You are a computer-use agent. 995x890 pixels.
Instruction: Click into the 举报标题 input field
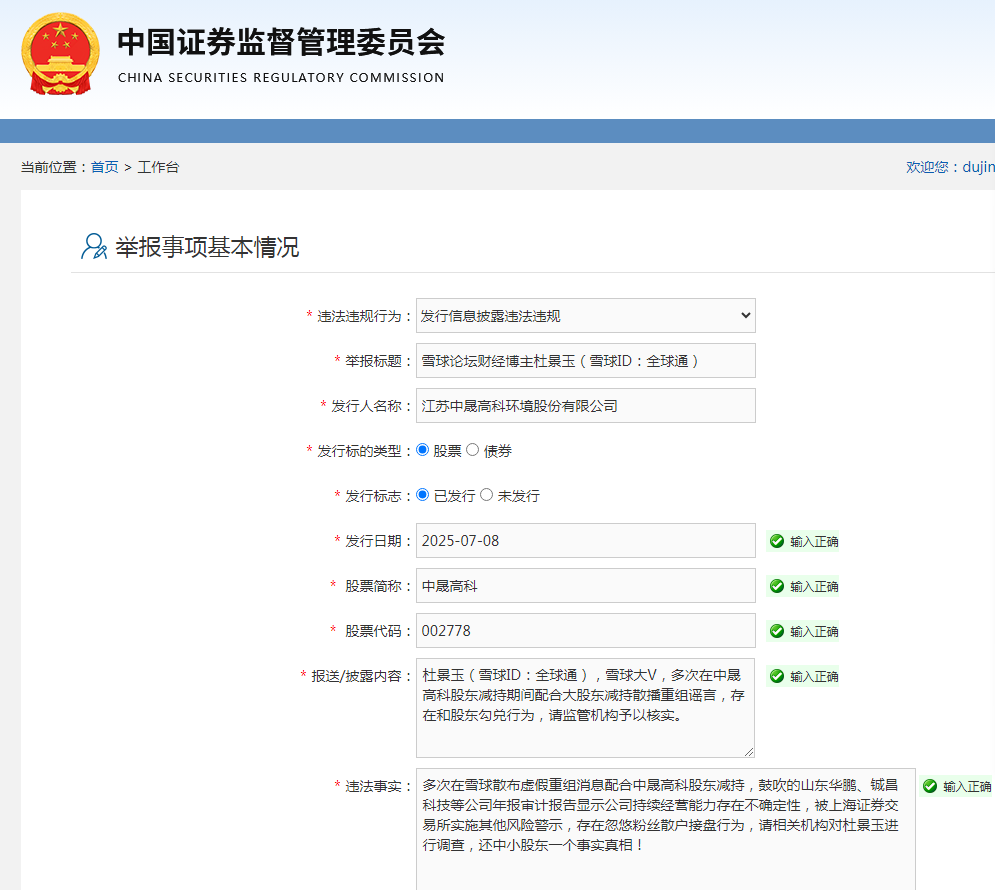(x=586, y=360)
